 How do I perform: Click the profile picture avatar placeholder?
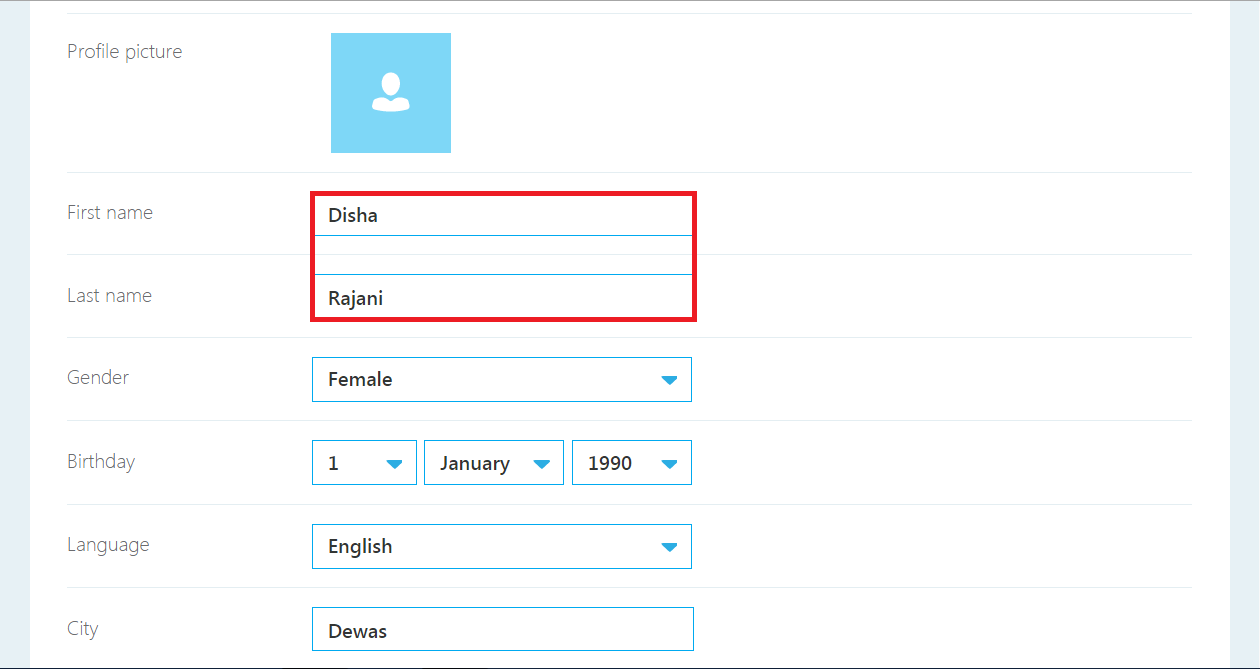[x=391, y=93]
